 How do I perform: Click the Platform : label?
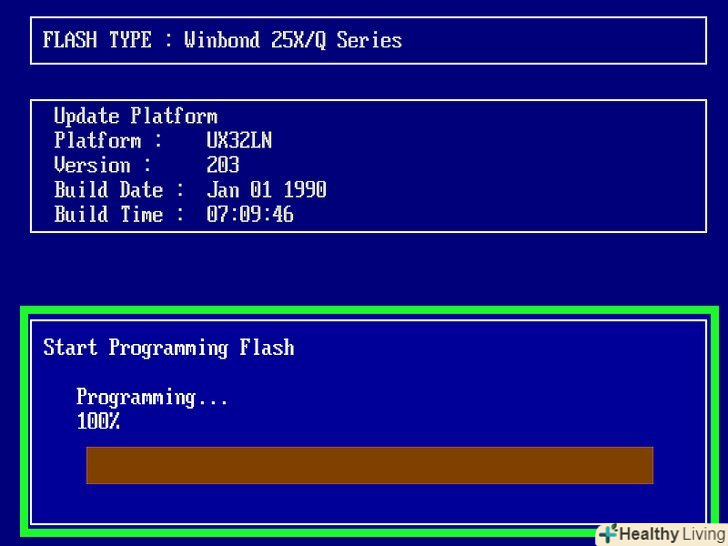click(x=108, y=140)
